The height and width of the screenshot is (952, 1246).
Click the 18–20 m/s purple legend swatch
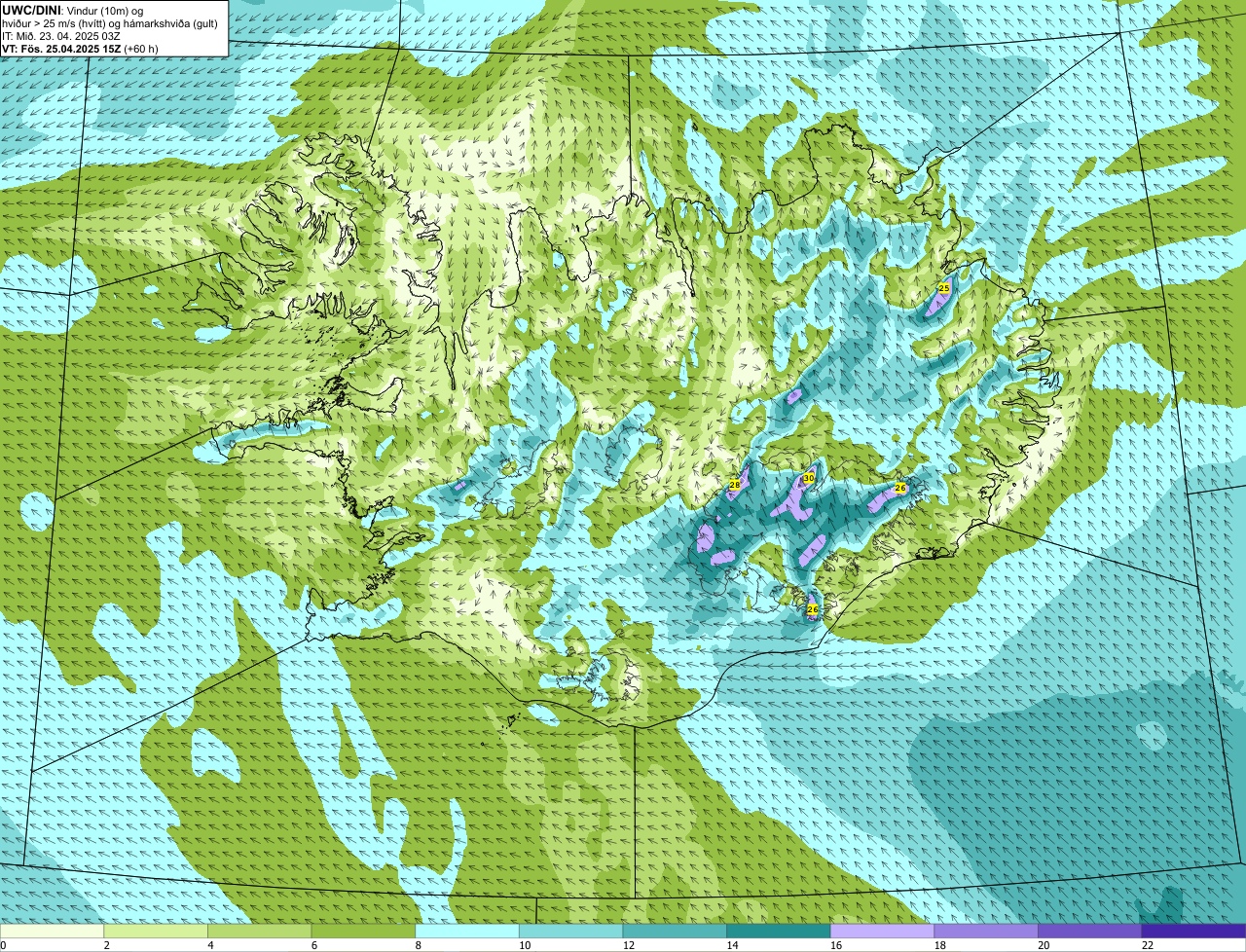tap(986, 931)
